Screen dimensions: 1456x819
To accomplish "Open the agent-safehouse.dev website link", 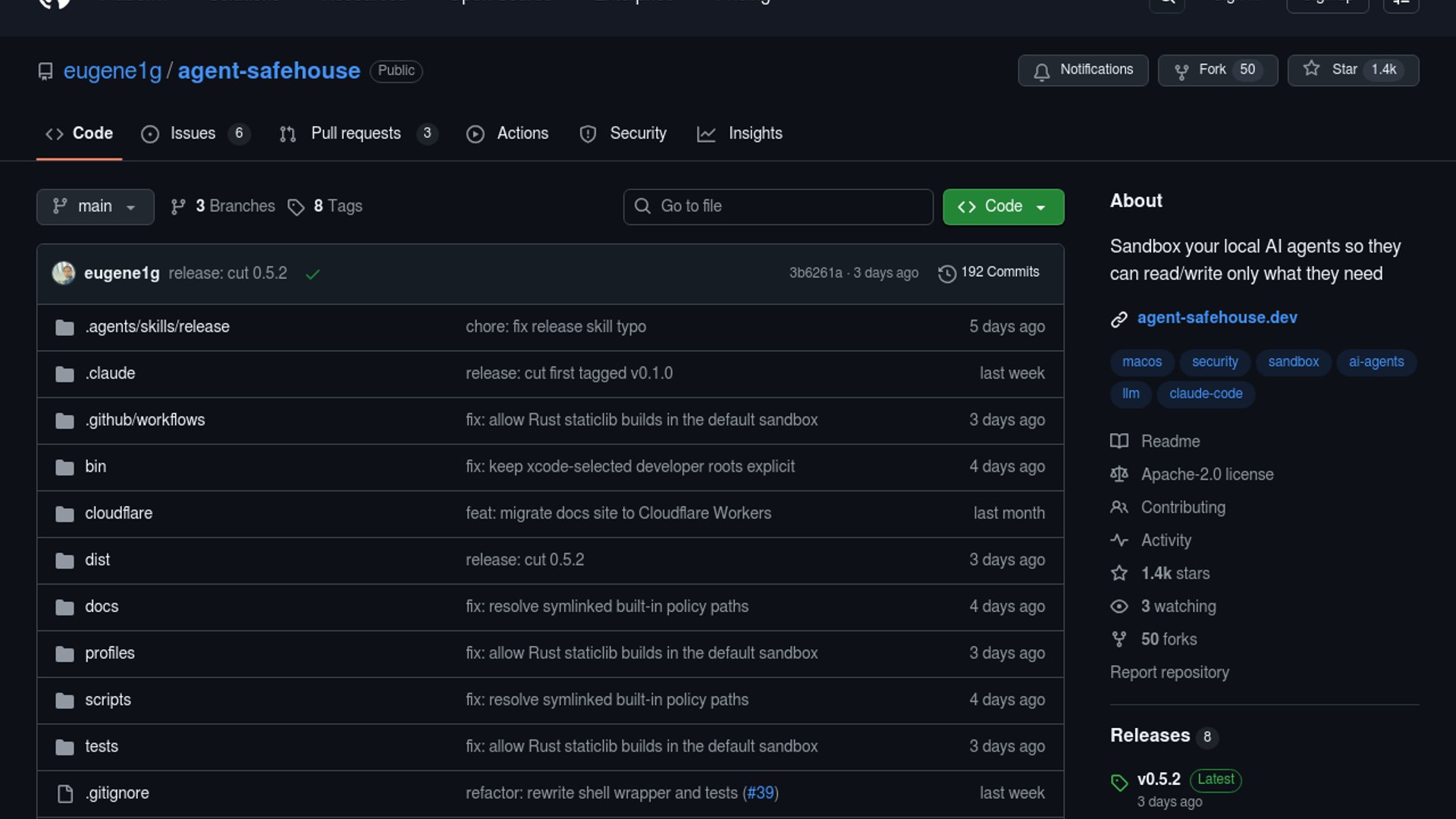I will 1216,318.
